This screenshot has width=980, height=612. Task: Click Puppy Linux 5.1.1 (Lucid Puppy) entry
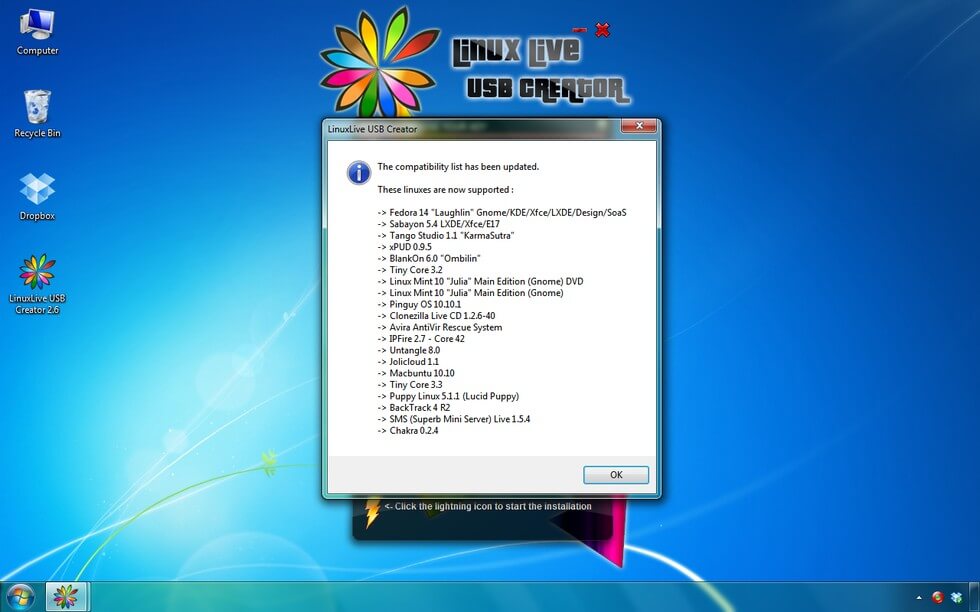pos(448,396)
